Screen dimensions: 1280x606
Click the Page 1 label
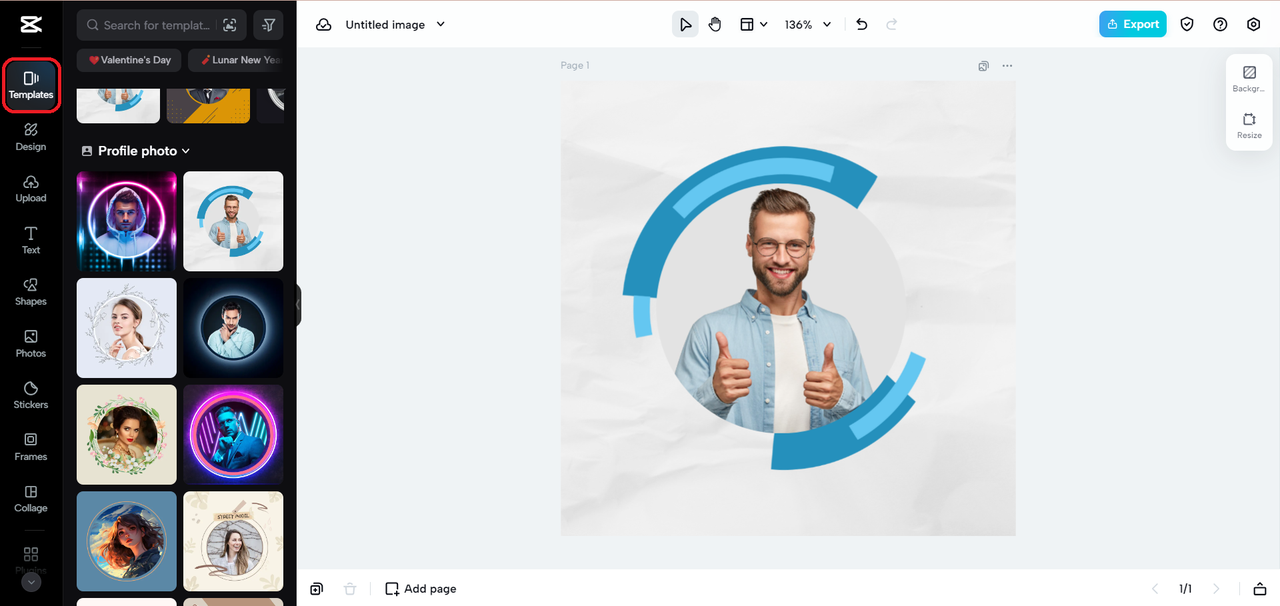pyautogui.click(x=575, y=66)
